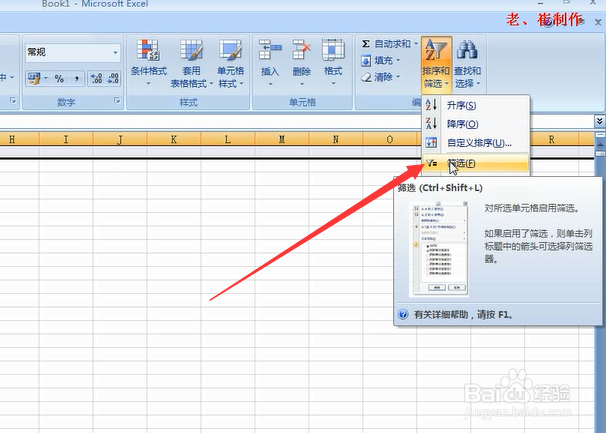Viewport: 606px width, 433px height.
Task: Select column O header
Action: pyautogui.click(x=390, y=139)
